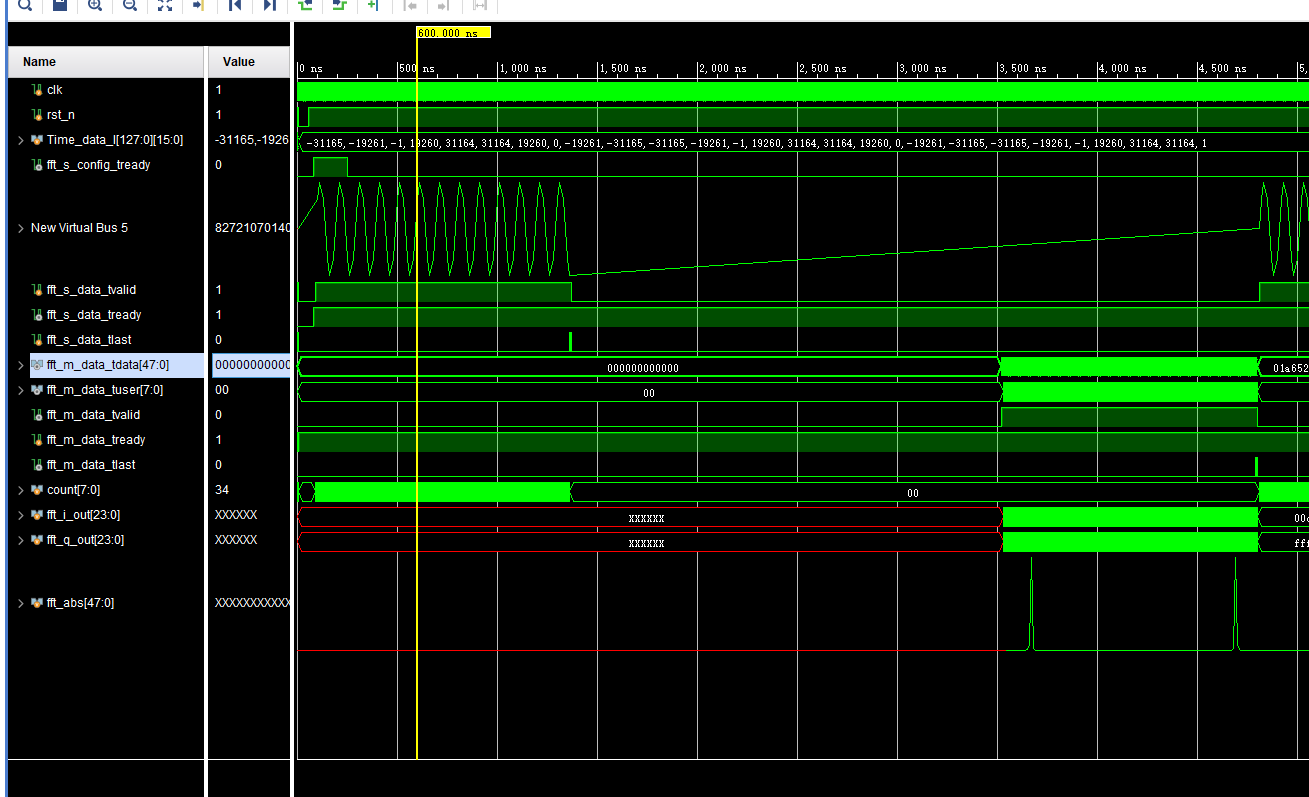Add a marker at the cursor

tap(374, 6)
